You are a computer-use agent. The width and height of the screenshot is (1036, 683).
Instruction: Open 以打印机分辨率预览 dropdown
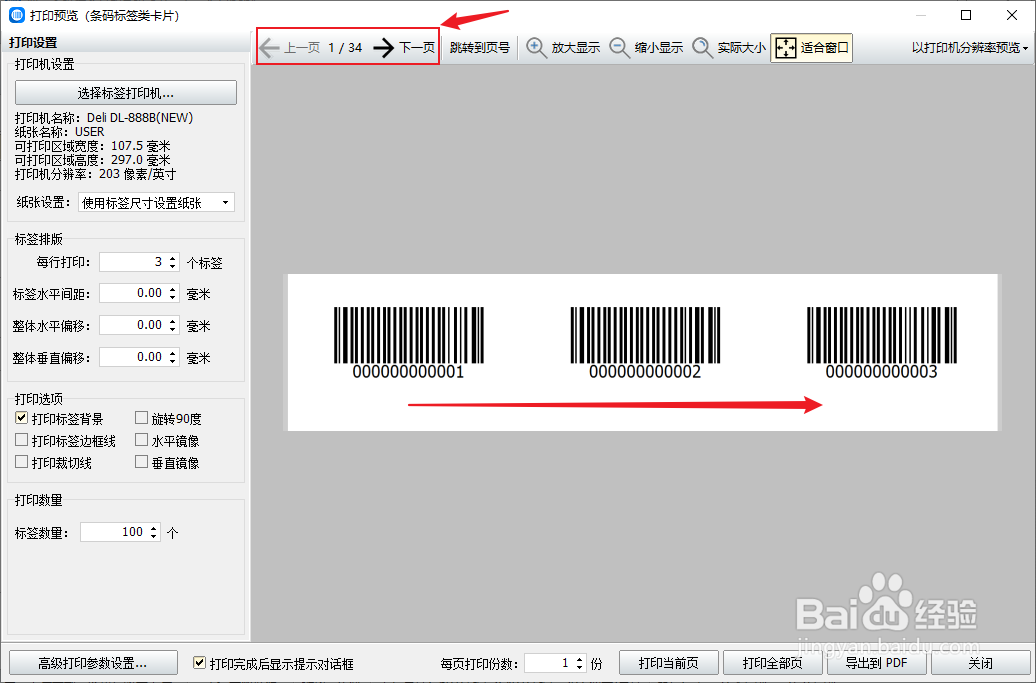[970, 48]
